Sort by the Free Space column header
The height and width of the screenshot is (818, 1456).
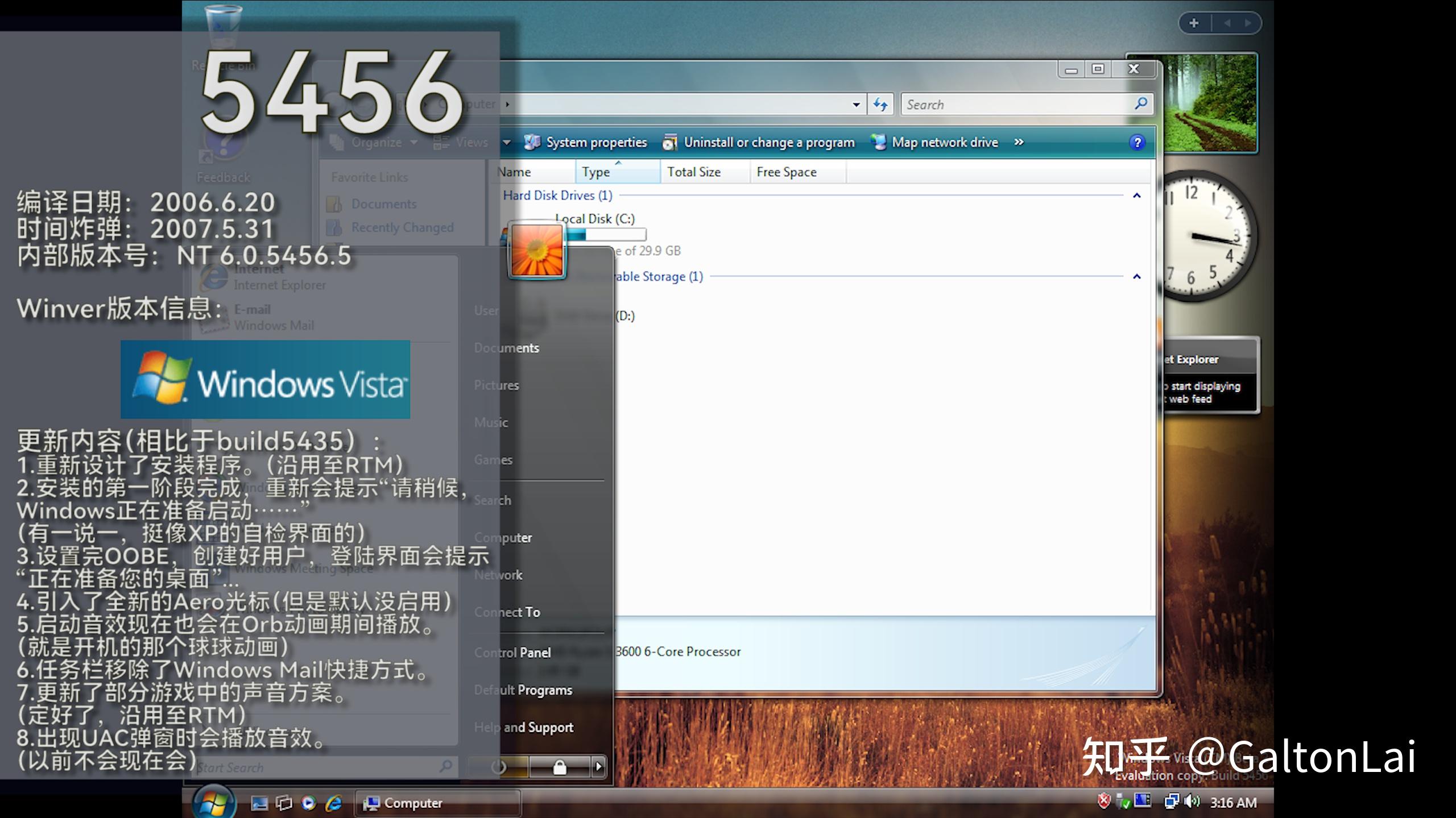tap(798, 172)
